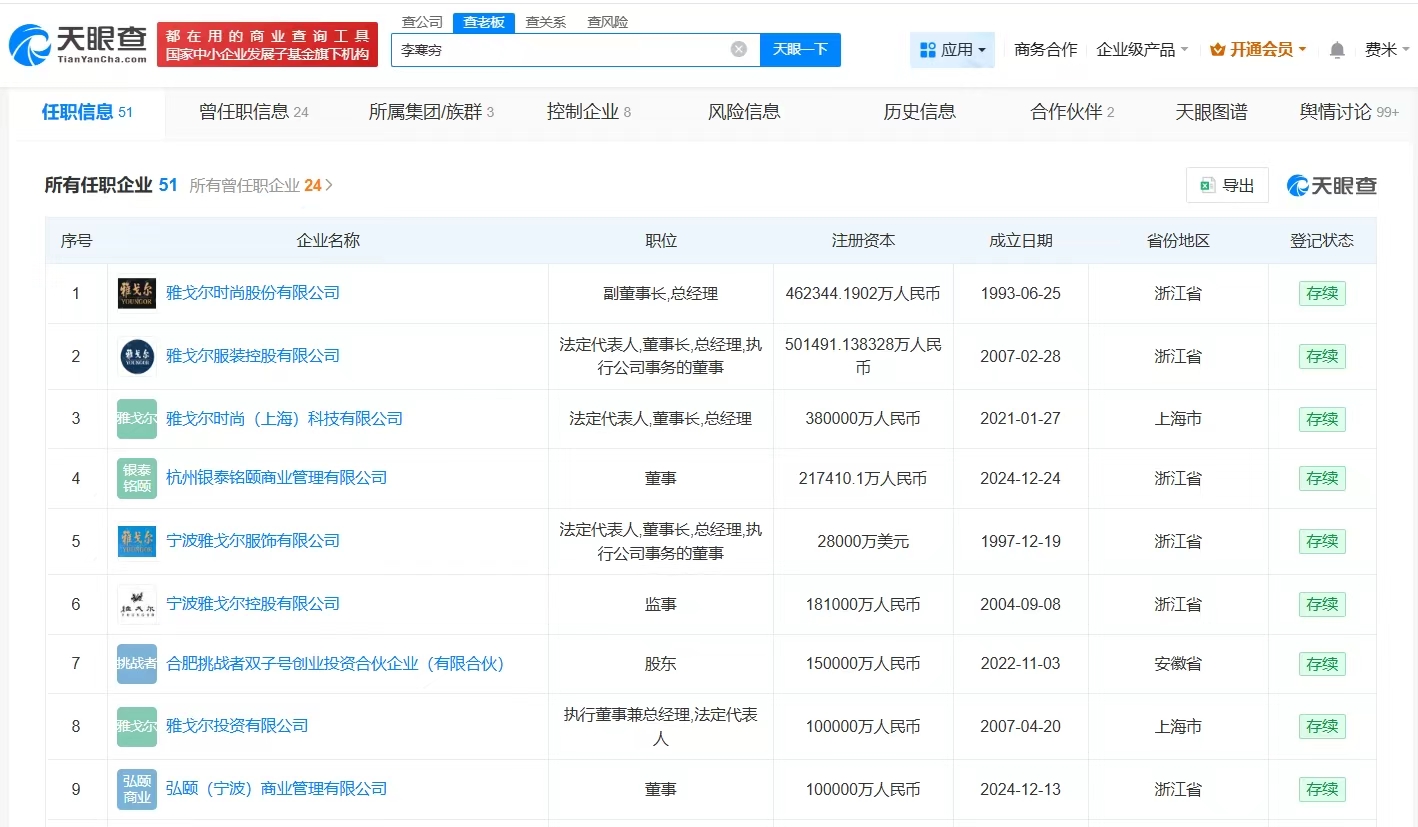
Task: Click the 成立日期 column header
Action: pyautogui.click(x=1021, y=241)
